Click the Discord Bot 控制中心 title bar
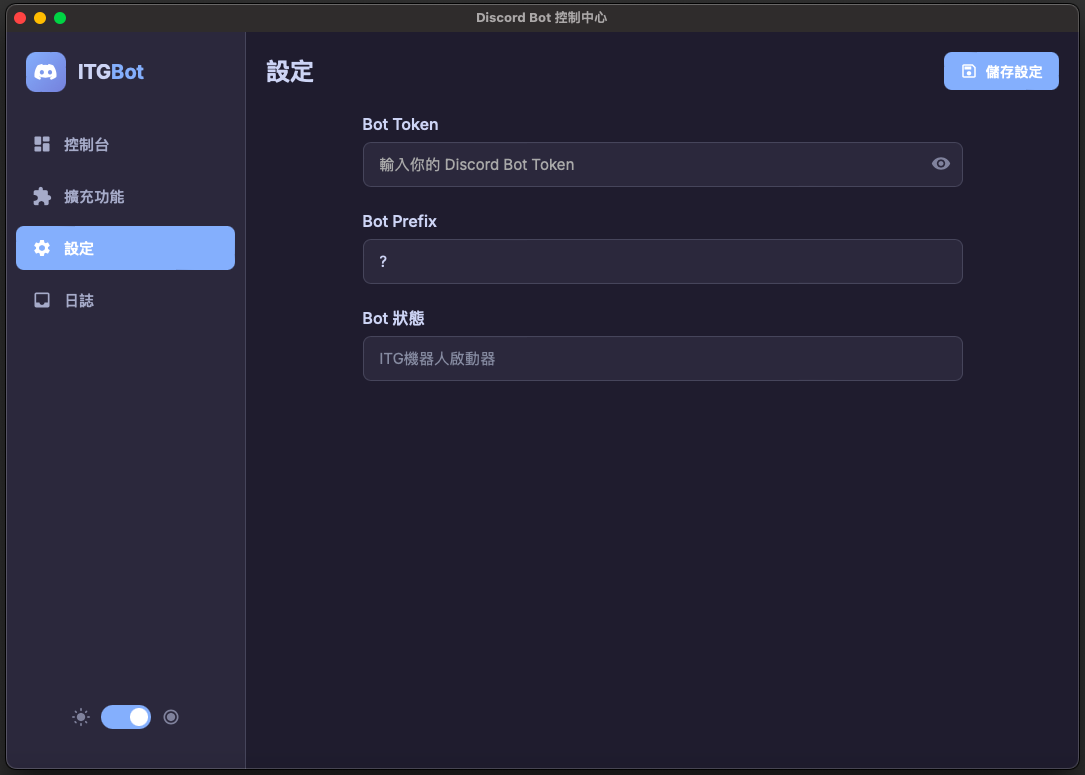1085x775 pixels. [542, 17]
